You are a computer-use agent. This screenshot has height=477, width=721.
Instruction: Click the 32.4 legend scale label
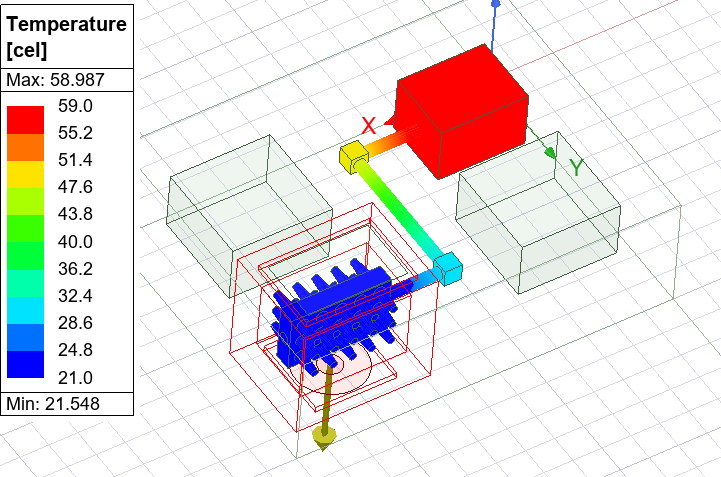tap(75, 296)
